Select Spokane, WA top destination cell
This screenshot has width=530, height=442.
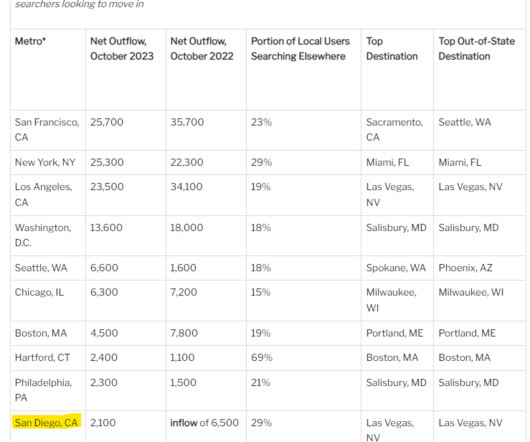[x=396, y=268]
